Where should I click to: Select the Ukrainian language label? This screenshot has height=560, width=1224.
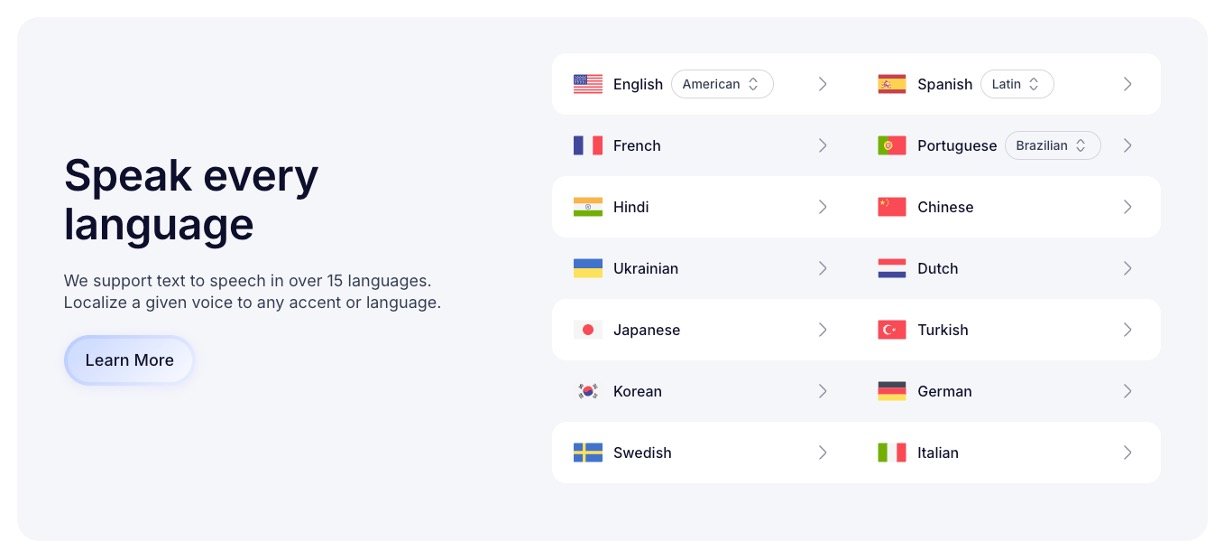tap(646, 268)
